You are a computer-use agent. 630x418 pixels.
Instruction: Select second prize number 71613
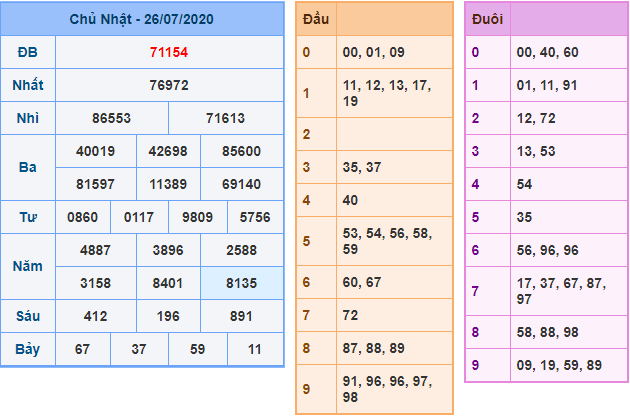(225, 118)
